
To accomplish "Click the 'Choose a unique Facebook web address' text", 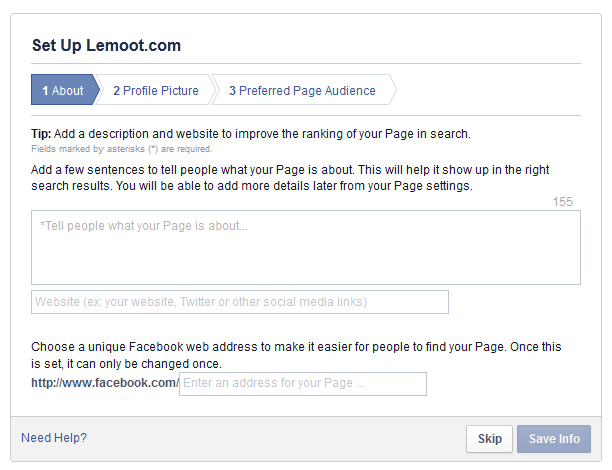I will 296,355.
